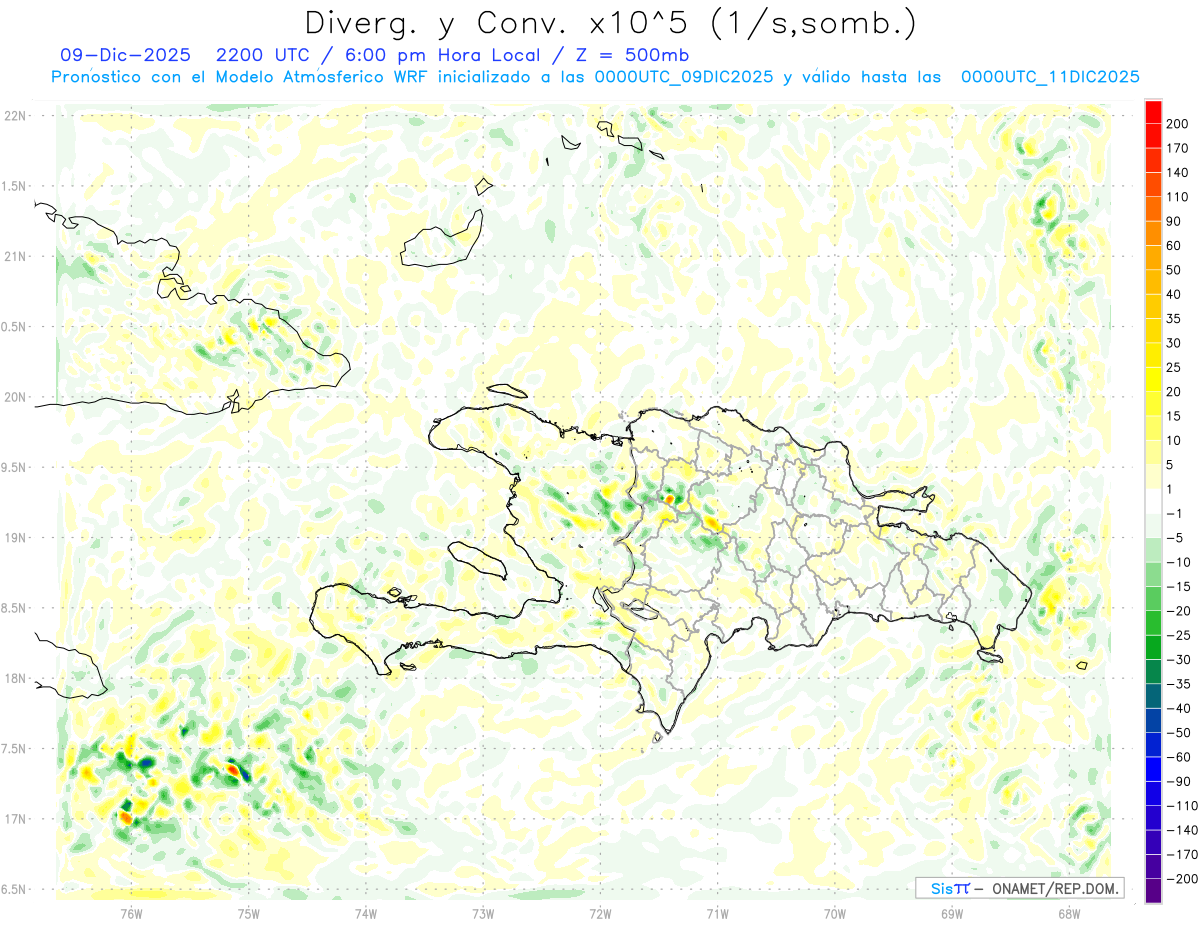The width and height of the screenshot is (1200, 927).
Task: Click the '-200' color scale value
Action: coord(1181,878)
